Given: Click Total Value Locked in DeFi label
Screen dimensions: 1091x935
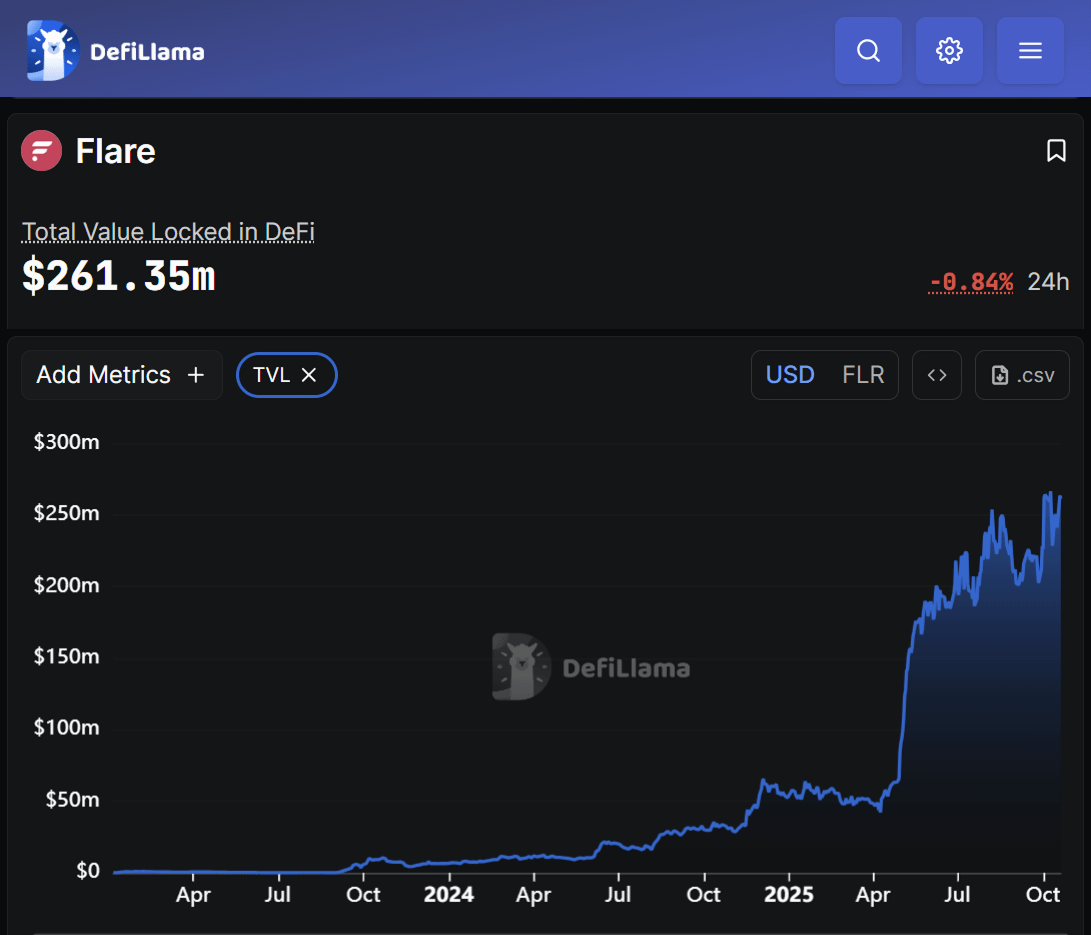Looking at the screenshot, I should (x=168, y=232).
